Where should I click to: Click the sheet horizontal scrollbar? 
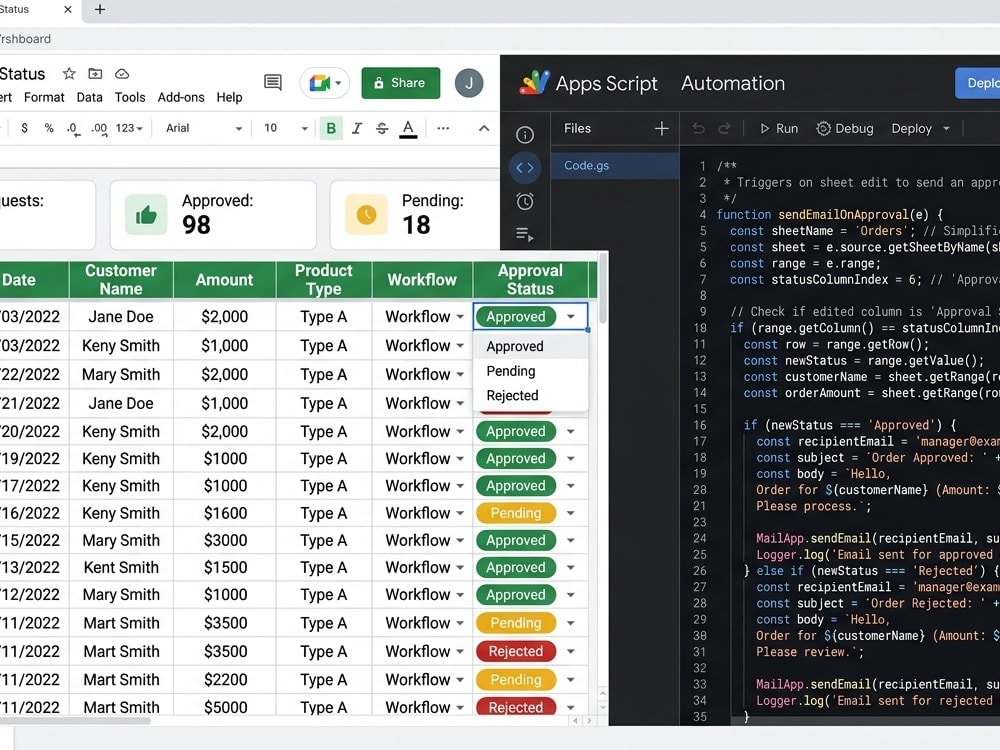[x=75, y=721]
